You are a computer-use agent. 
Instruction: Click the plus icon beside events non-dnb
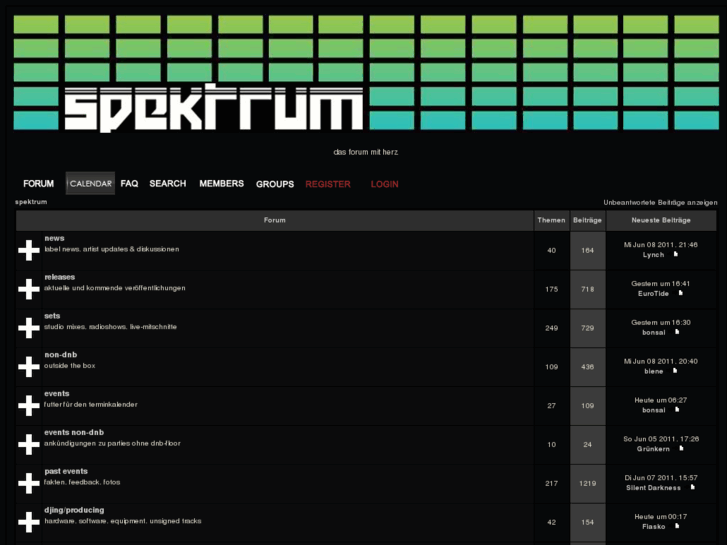29,444
